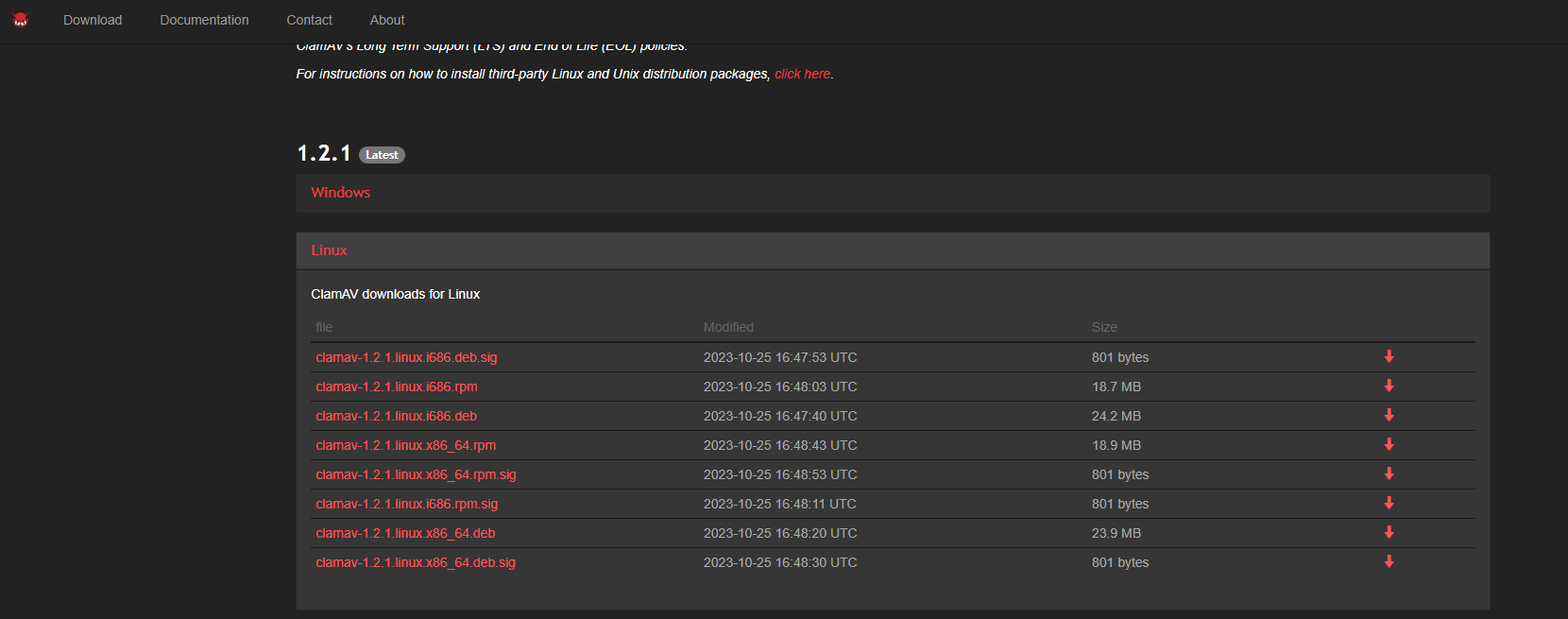Click timestamp 2023-10-25 16:47:53 UTC
The height and width of the screenshot is (619, 1568).
point(780,357)
